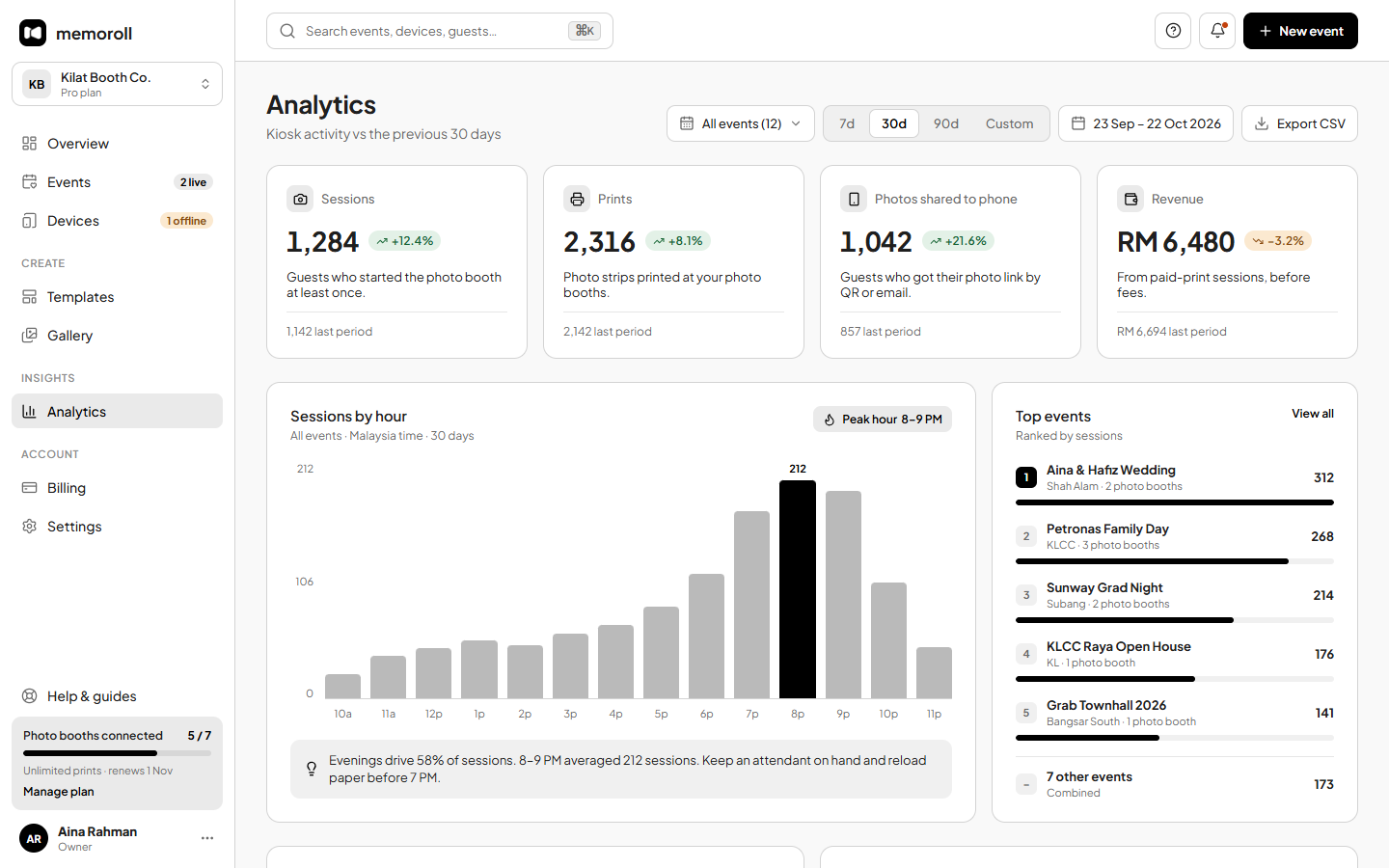The height and width of the screenshot is (868, 1389).
Task: Click the Help & guides lifebuoy icon
Action: (x=30, y=696)
